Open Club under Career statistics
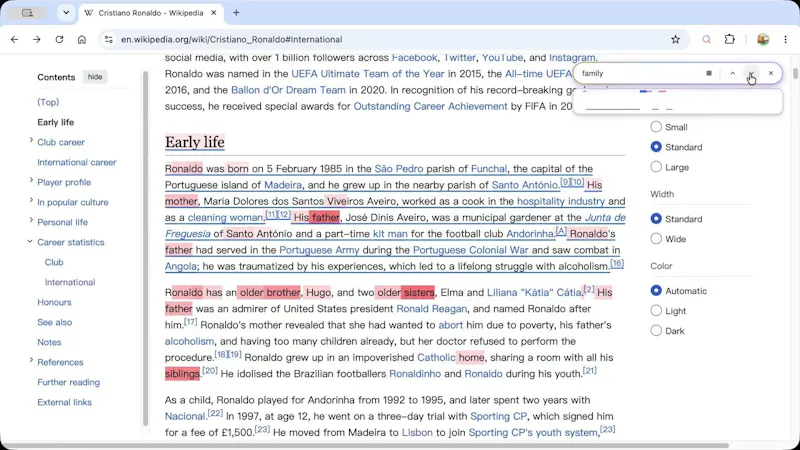The width and height of the screenshot is (800, 450). (54, 262)
